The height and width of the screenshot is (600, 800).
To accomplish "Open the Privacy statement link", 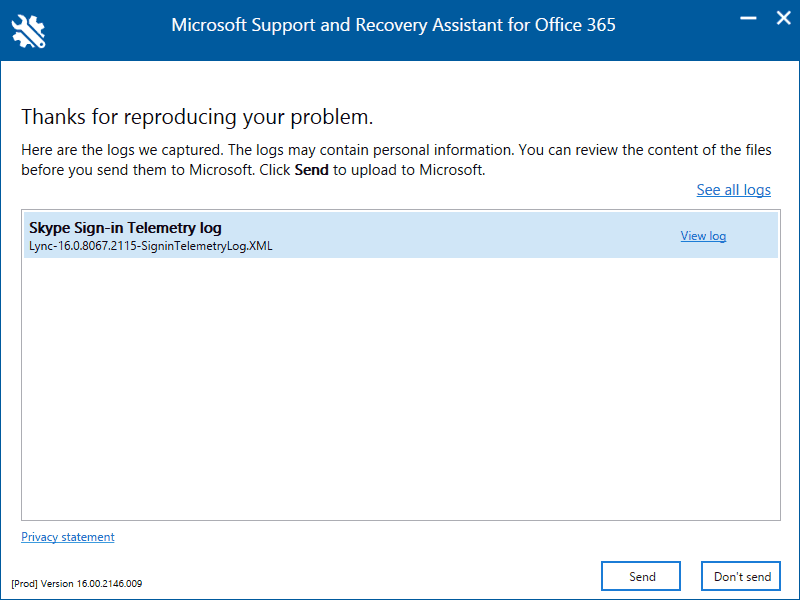I will click(x=68, y=537).
